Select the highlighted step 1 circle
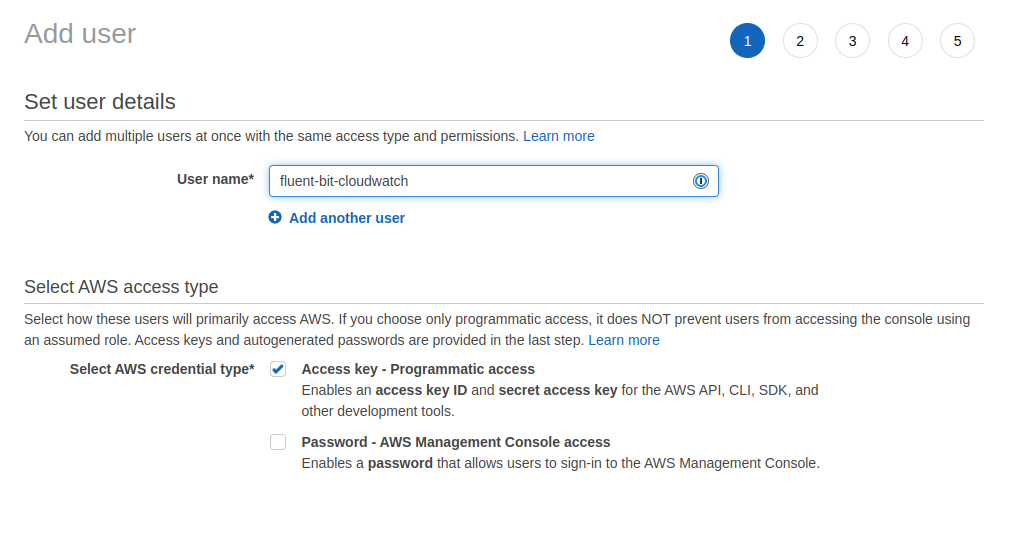Viewport: 1030px width, 540px height. pyautogui.click(x=748, y=41)
